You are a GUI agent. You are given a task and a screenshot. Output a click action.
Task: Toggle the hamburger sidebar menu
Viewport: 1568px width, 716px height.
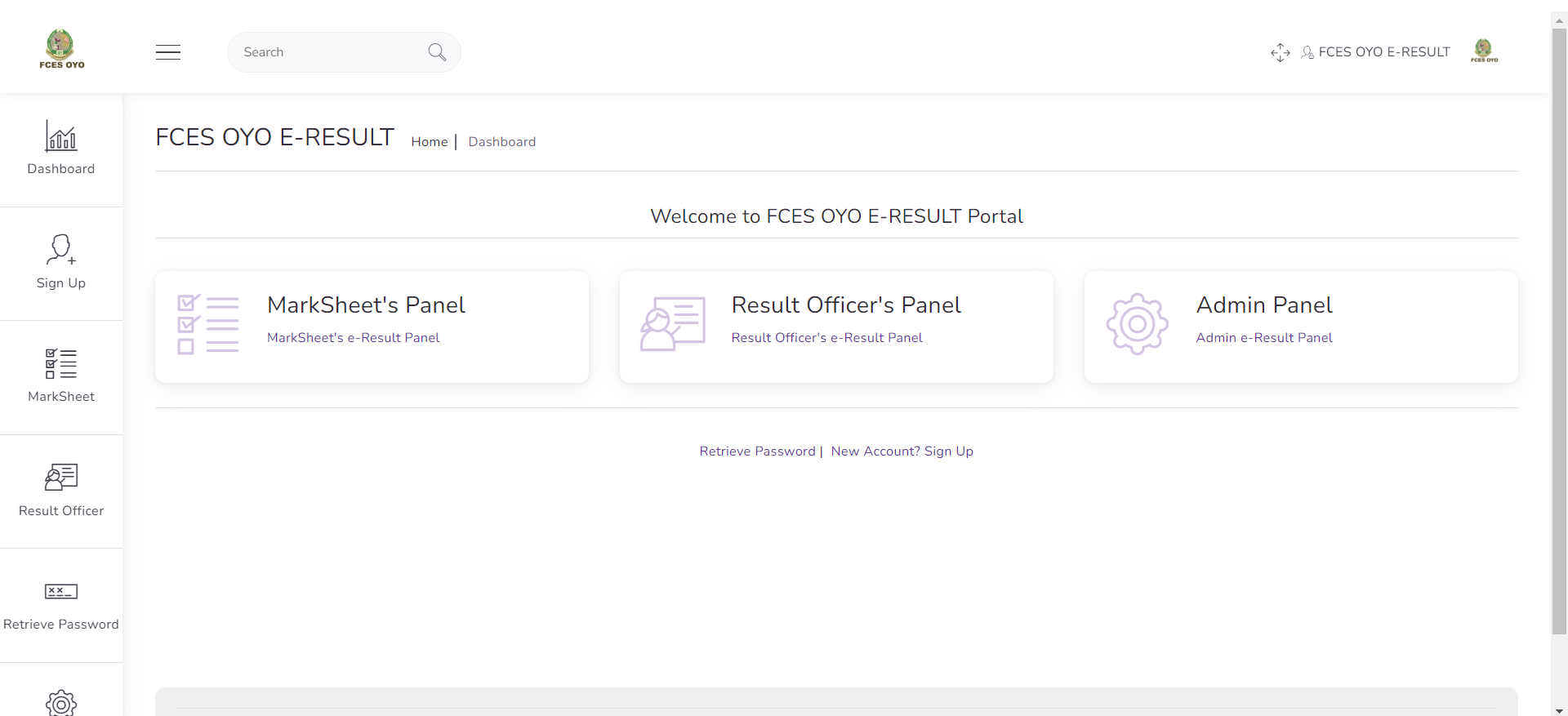coord(168,52)
